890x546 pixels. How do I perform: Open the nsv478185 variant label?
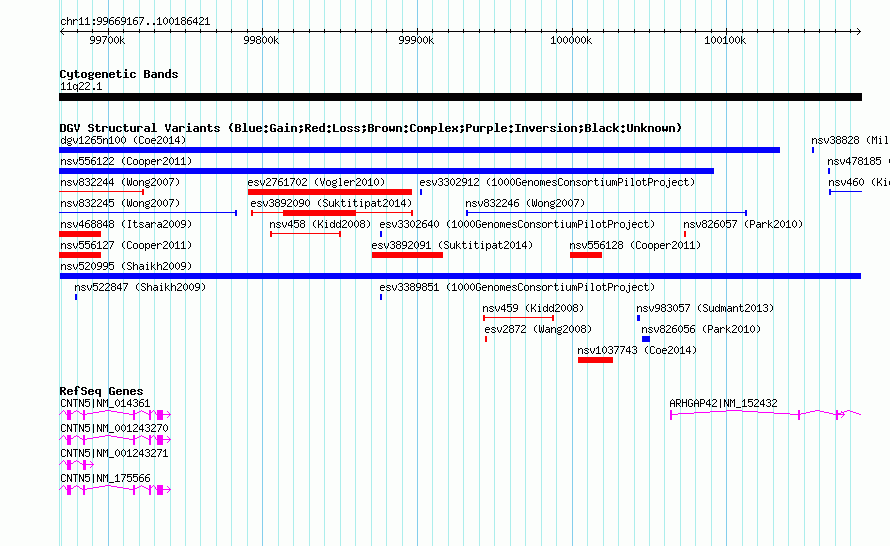tap(858, 161)
